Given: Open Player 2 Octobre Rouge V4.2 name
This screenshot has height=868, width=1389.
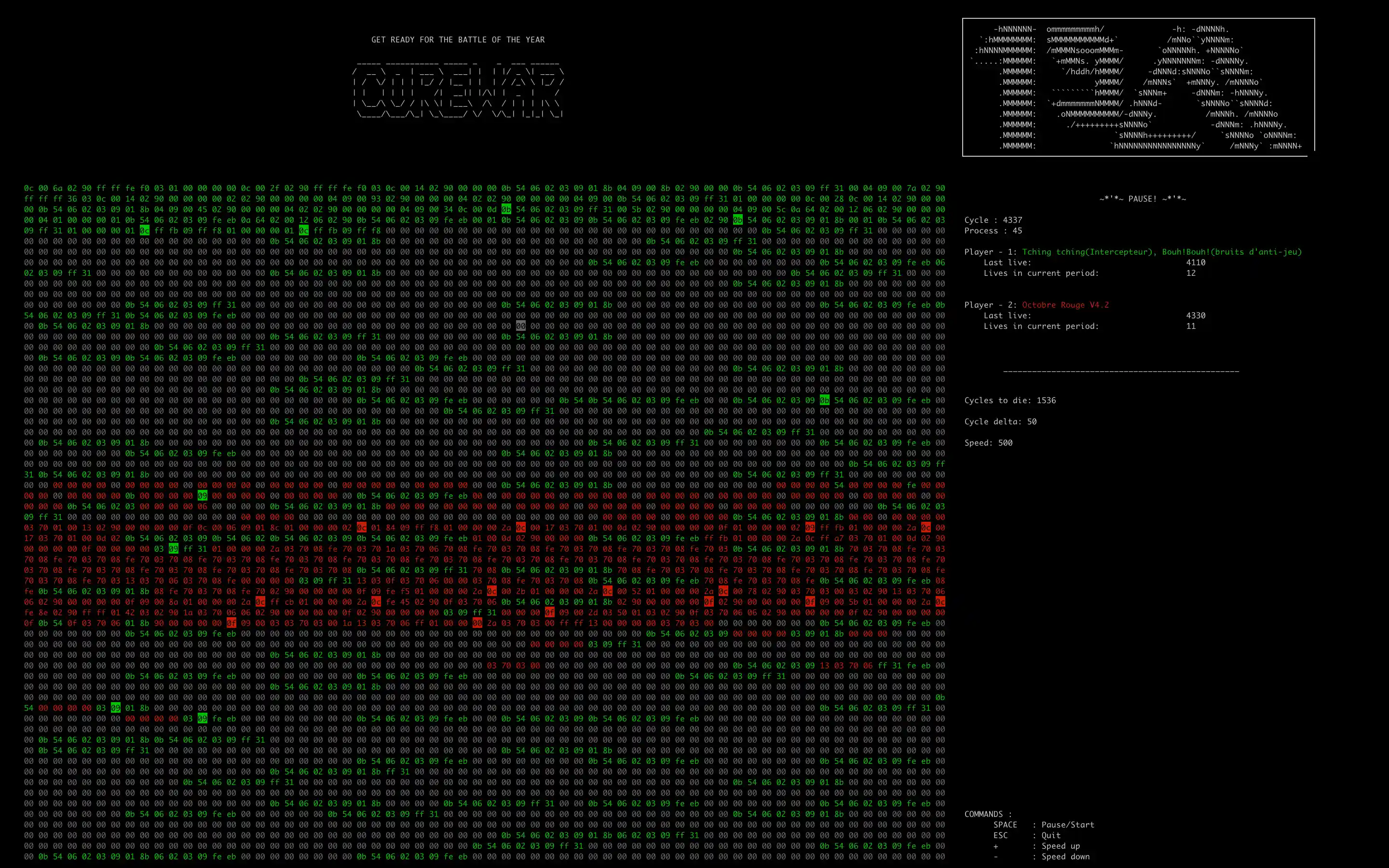Looking at the screenshot, I should coord(1065,305).
